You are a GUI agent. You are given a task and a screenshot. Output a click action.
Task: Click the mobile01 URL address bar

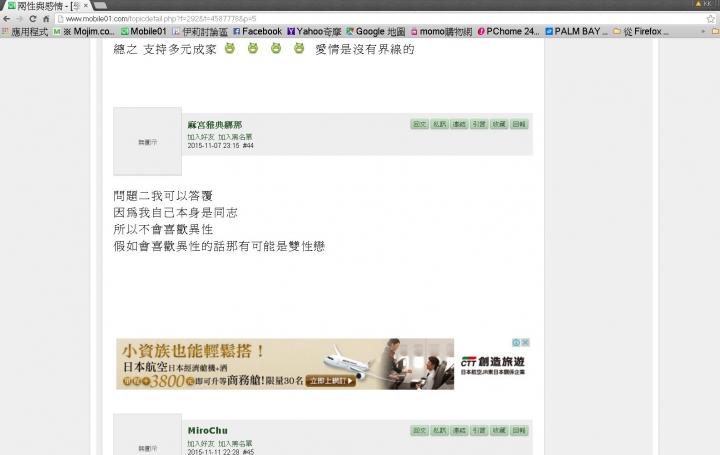381,19
